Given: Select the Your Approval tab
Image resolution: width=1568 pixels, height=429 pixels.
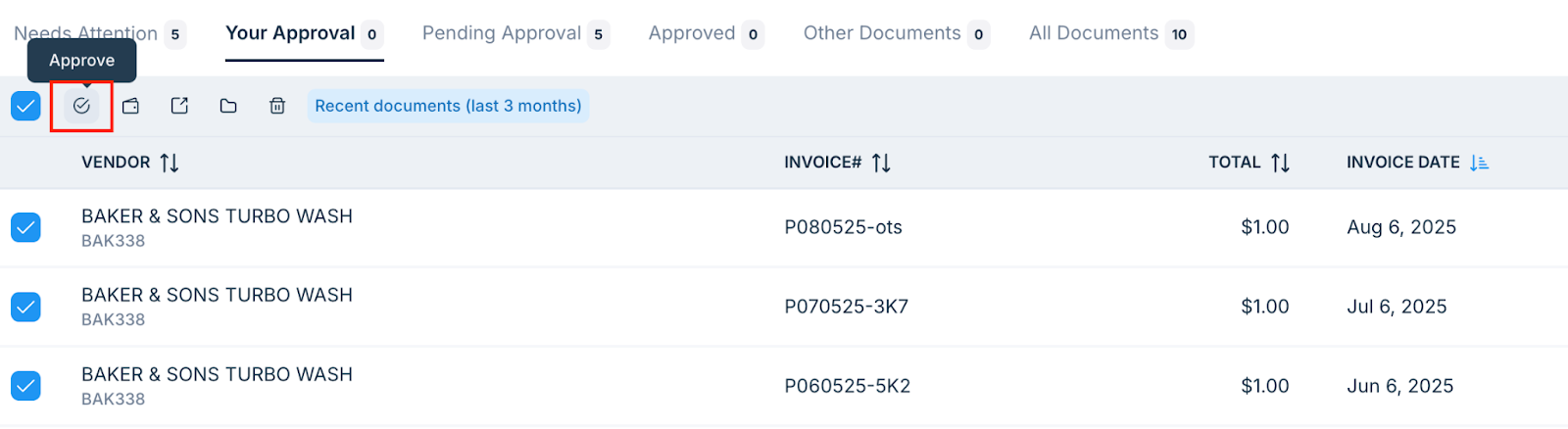Looking at the screenshot, I should (x=304, y=34).
